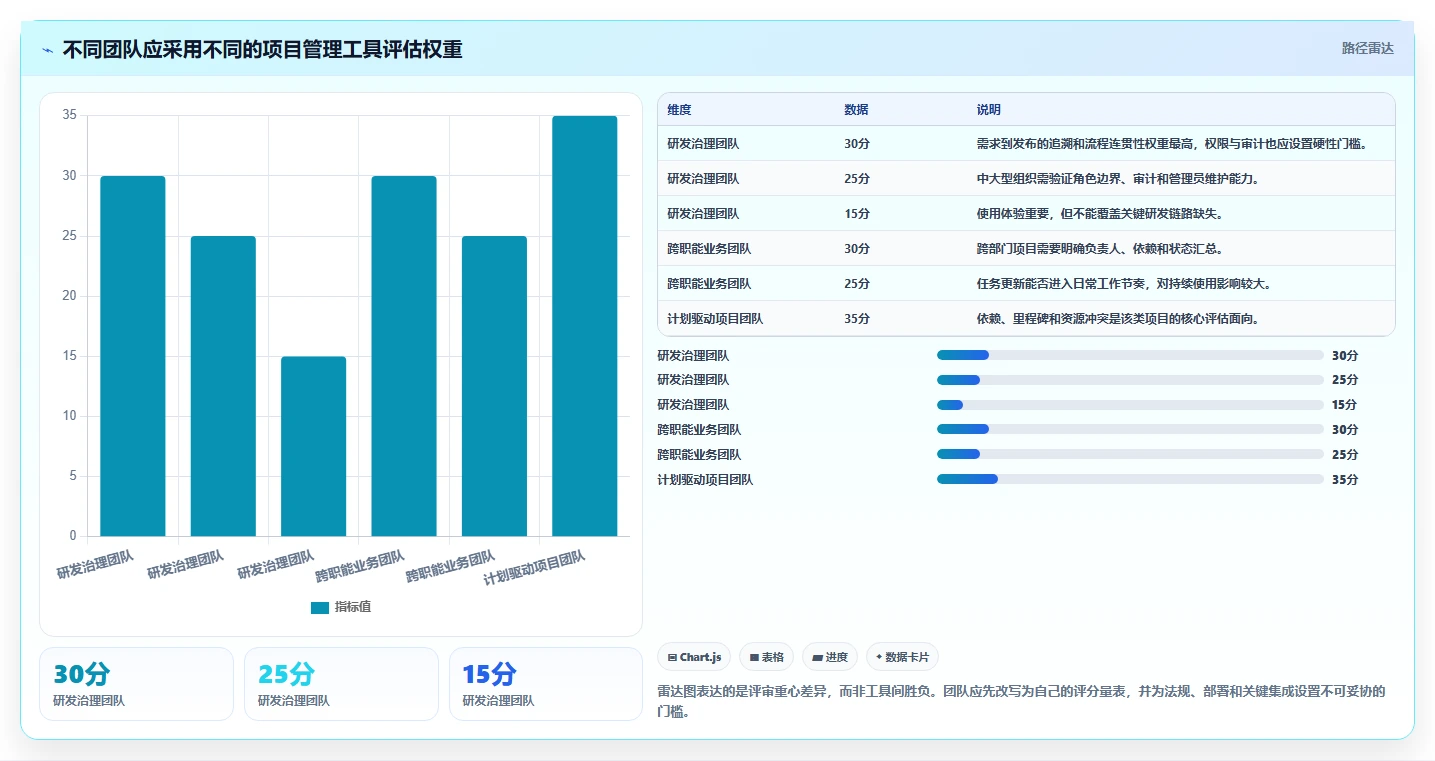Click the 研发治理团队 progress bar showing 30分
This screenshot has width=1435, height=761.
point(1130,355)
